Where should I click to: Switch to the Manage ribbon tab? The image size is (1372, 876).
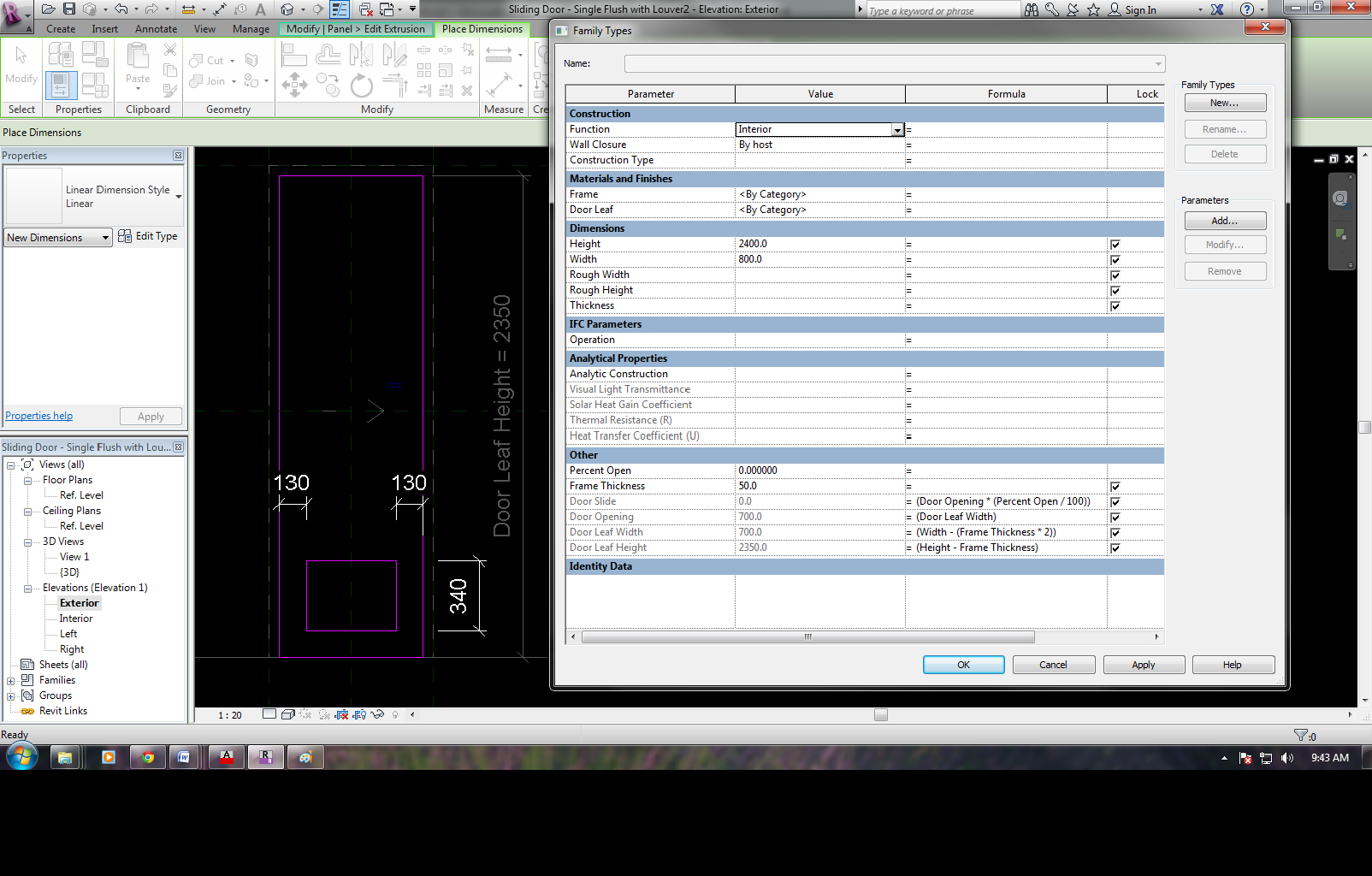[x=251, y=29]
